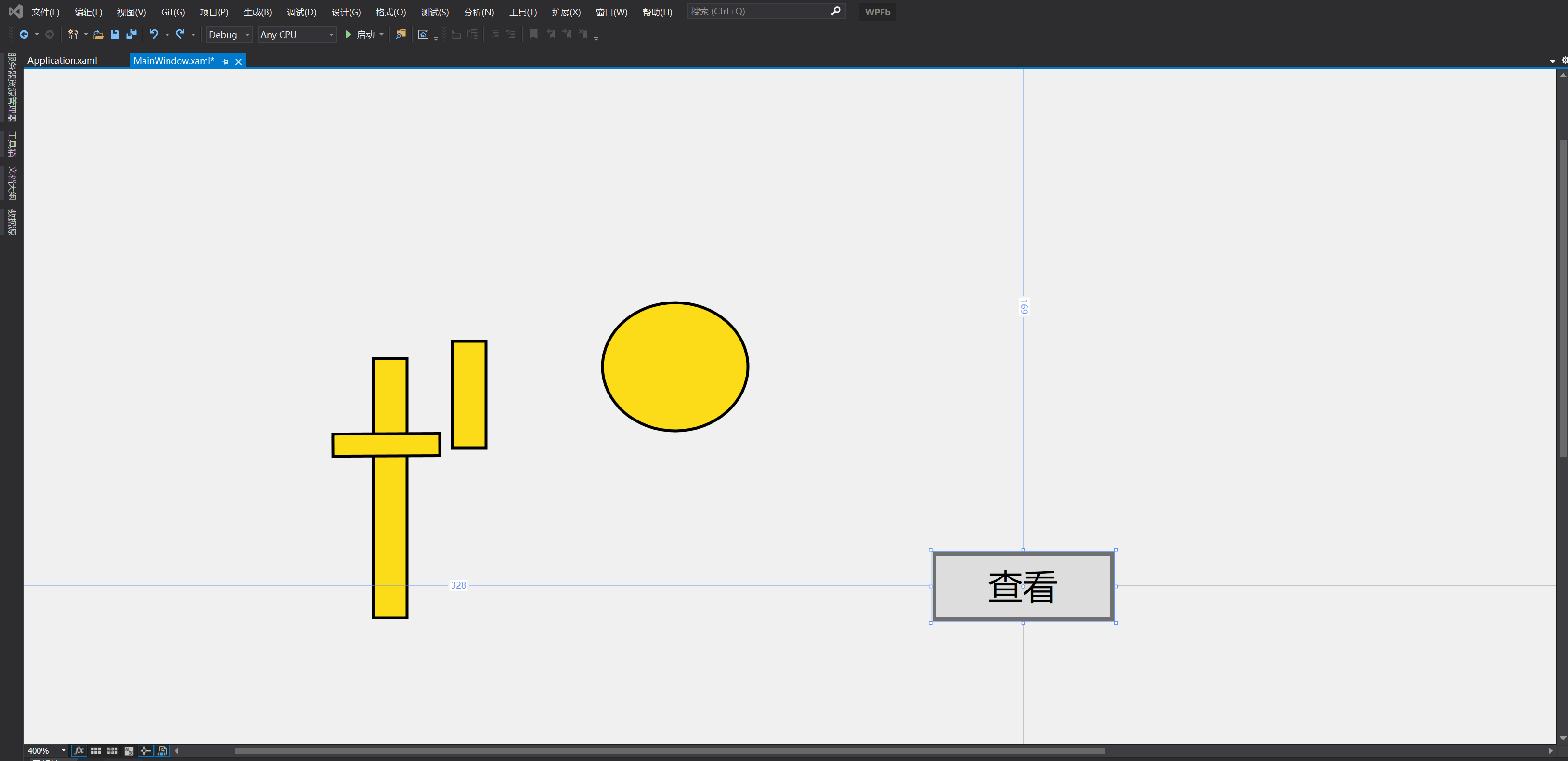Click the Navigate Forward arrow icon
Image resolution: width=1568 pixels, height=761 pixels.
click(50, 35)
